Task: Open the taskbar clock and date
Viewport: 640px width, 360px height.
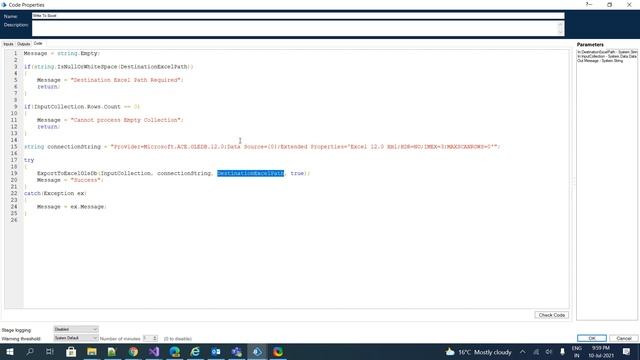Action: tap(601, 352)
